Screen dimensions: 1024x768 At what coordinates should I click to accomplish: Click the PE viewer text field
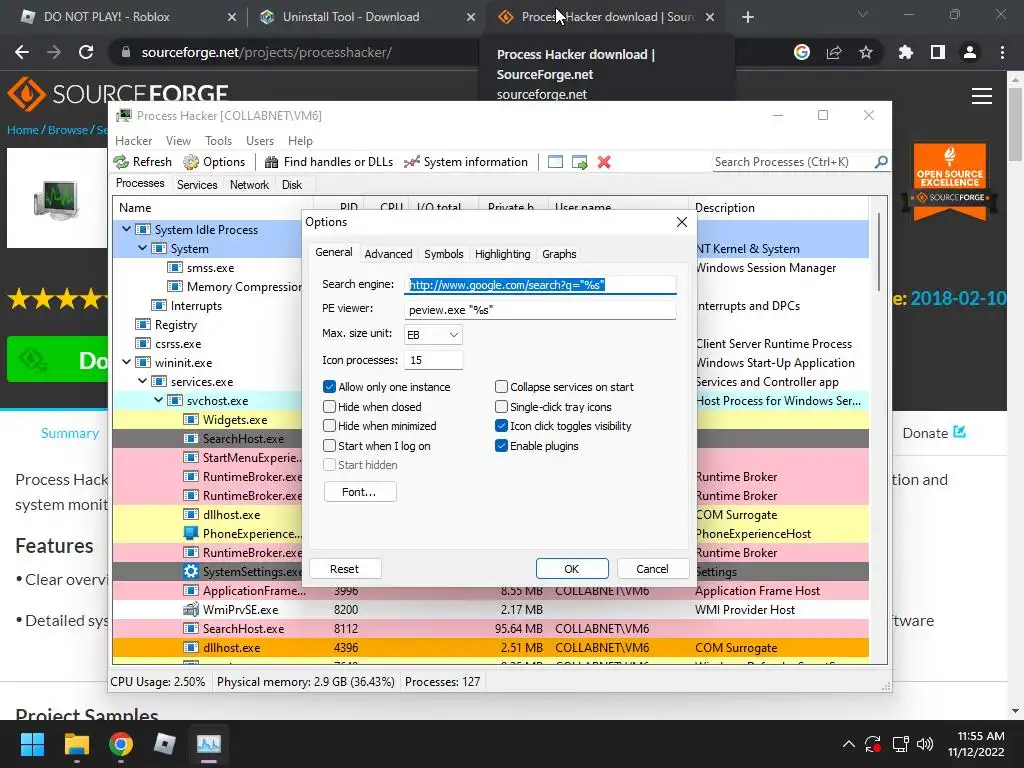pyautogui.click(x=539, y=310)
